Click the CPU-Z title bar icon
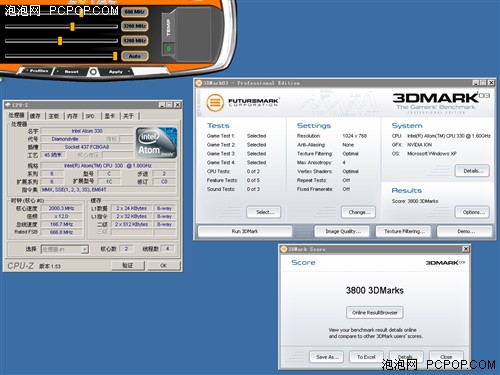Screen dimensions: 500x375 [8, 105]
